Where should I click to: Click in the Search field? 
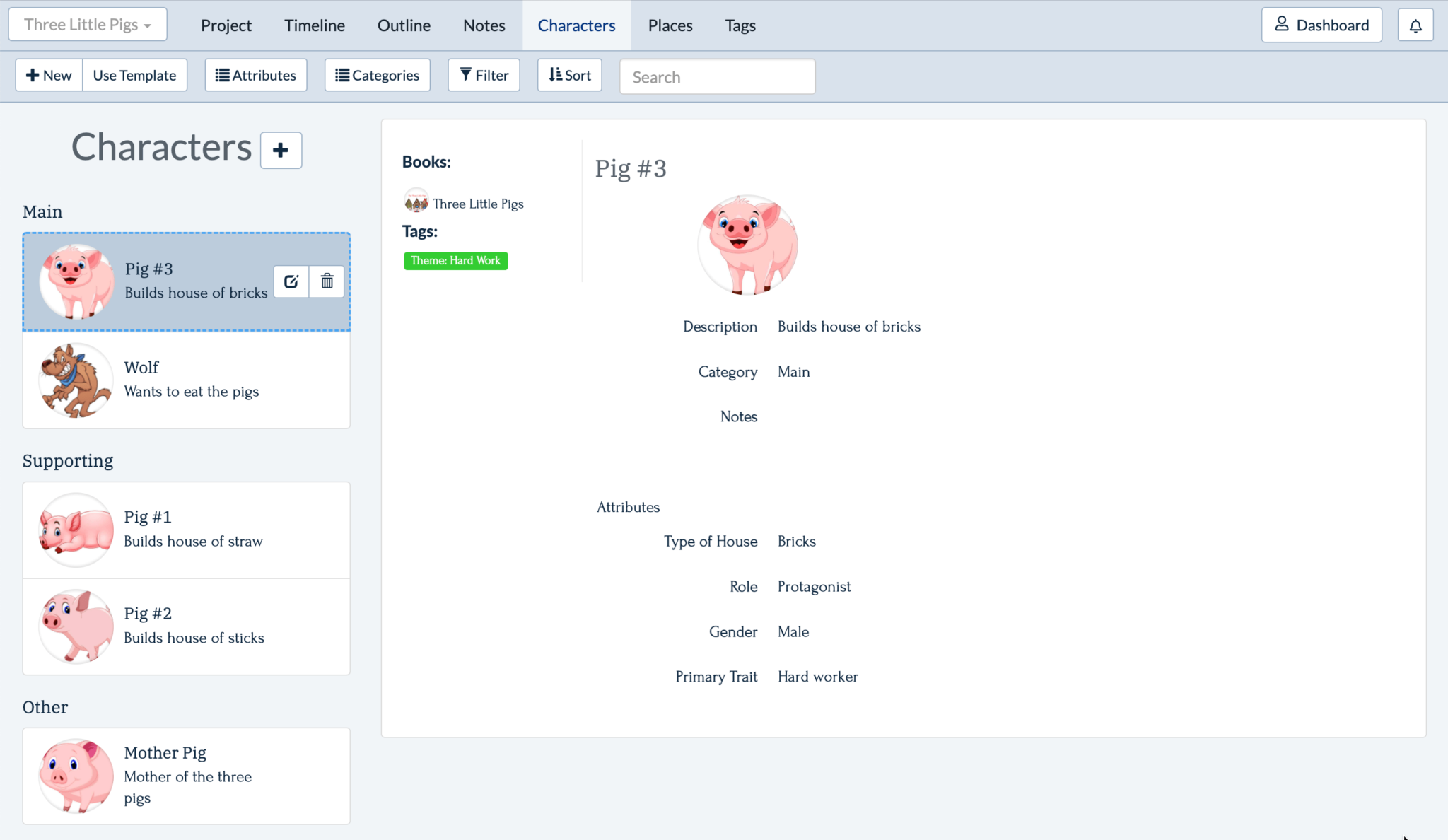coord(717,76)
